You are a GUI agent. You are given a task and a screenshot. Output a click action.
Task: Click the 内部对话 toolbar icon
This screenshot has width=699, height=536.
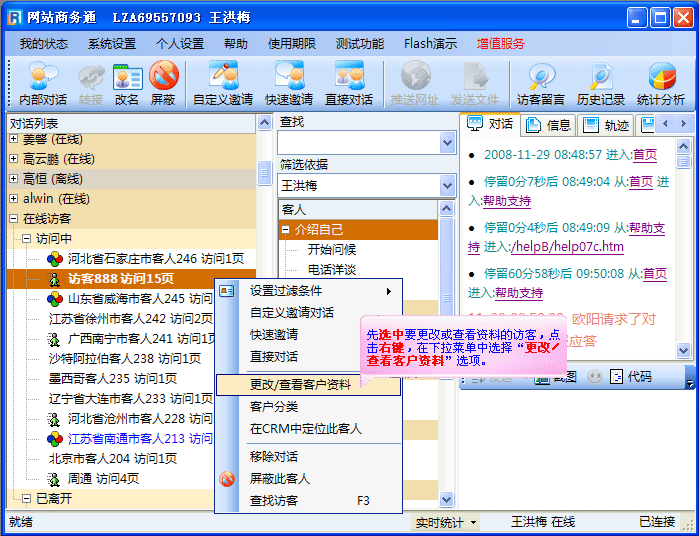(43, 78)
